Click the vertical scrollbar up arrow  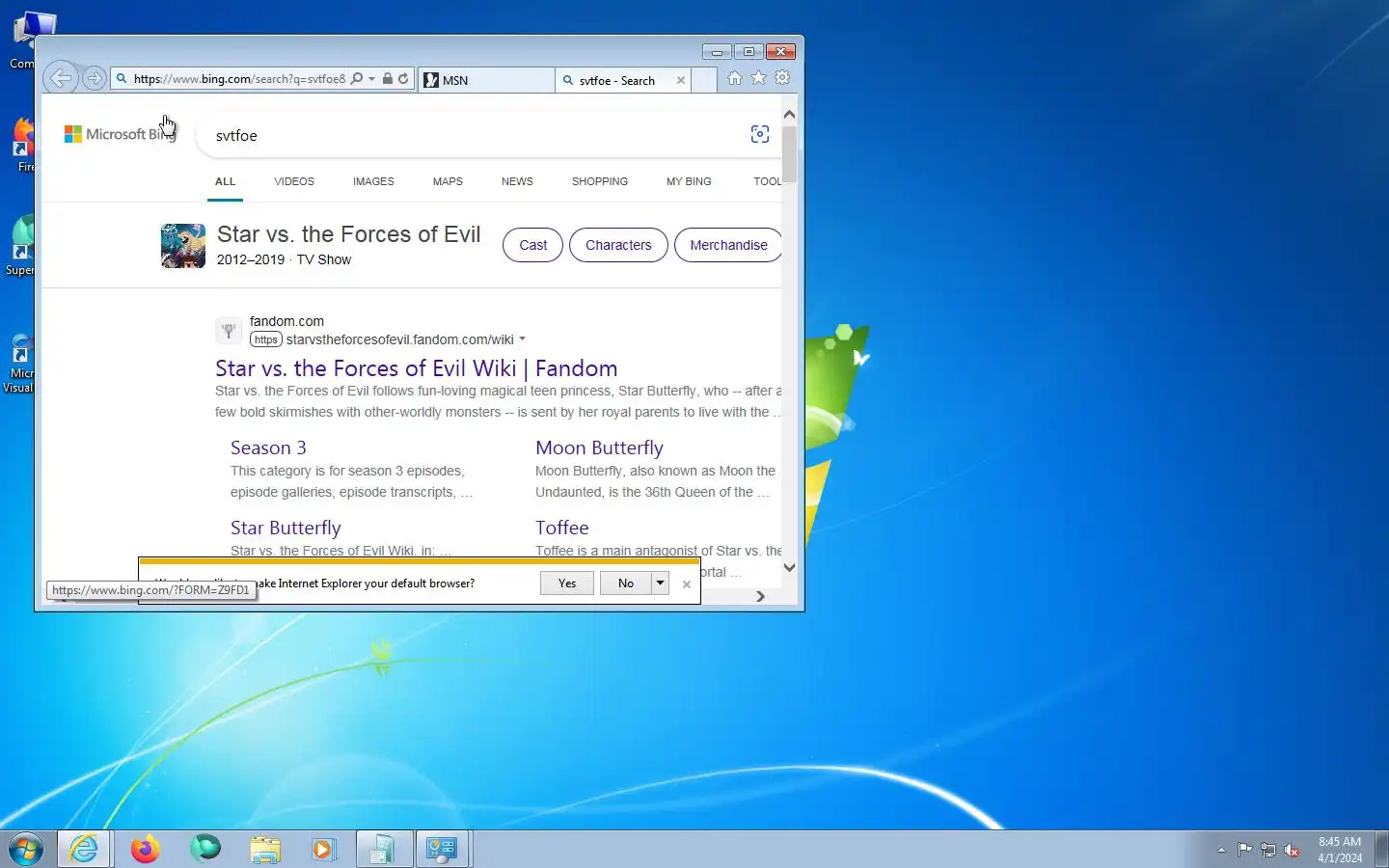coord(789,114)
